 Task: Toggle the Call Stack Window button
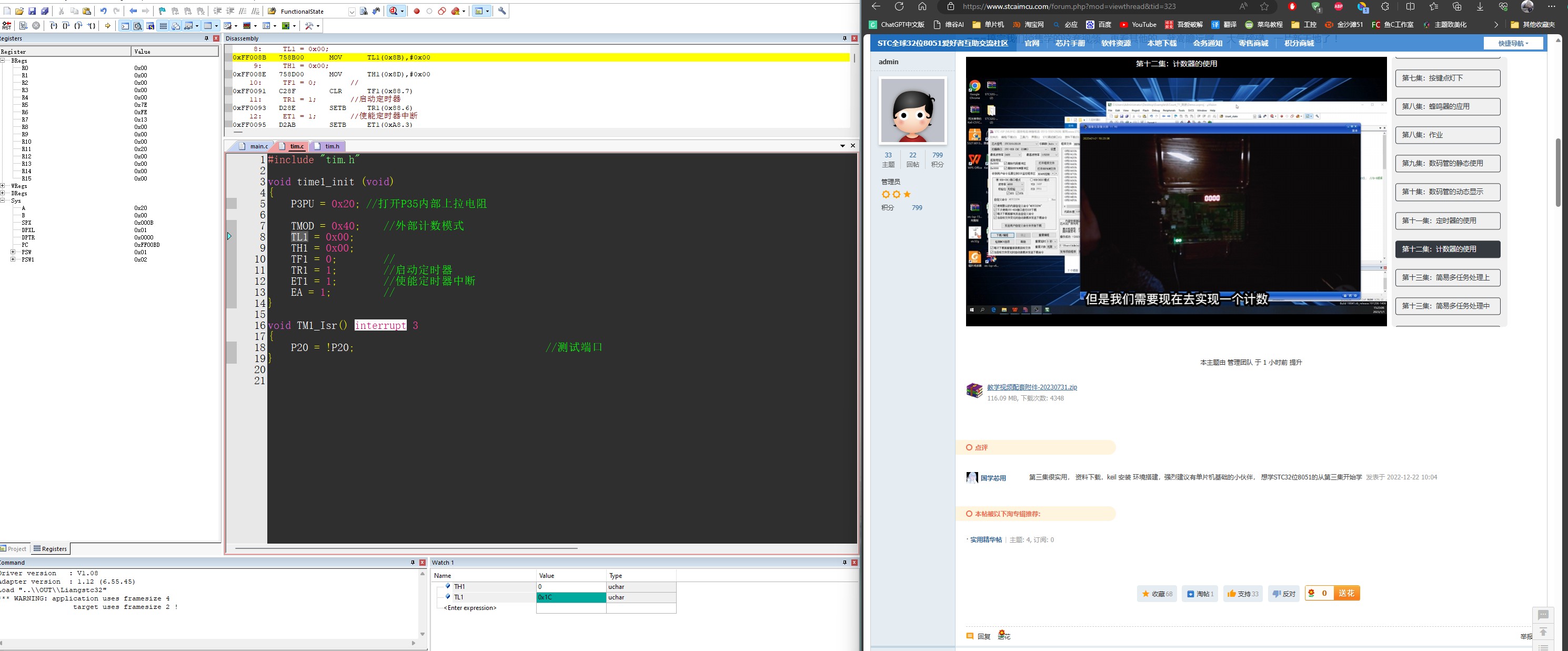click(x=175, y=26)
